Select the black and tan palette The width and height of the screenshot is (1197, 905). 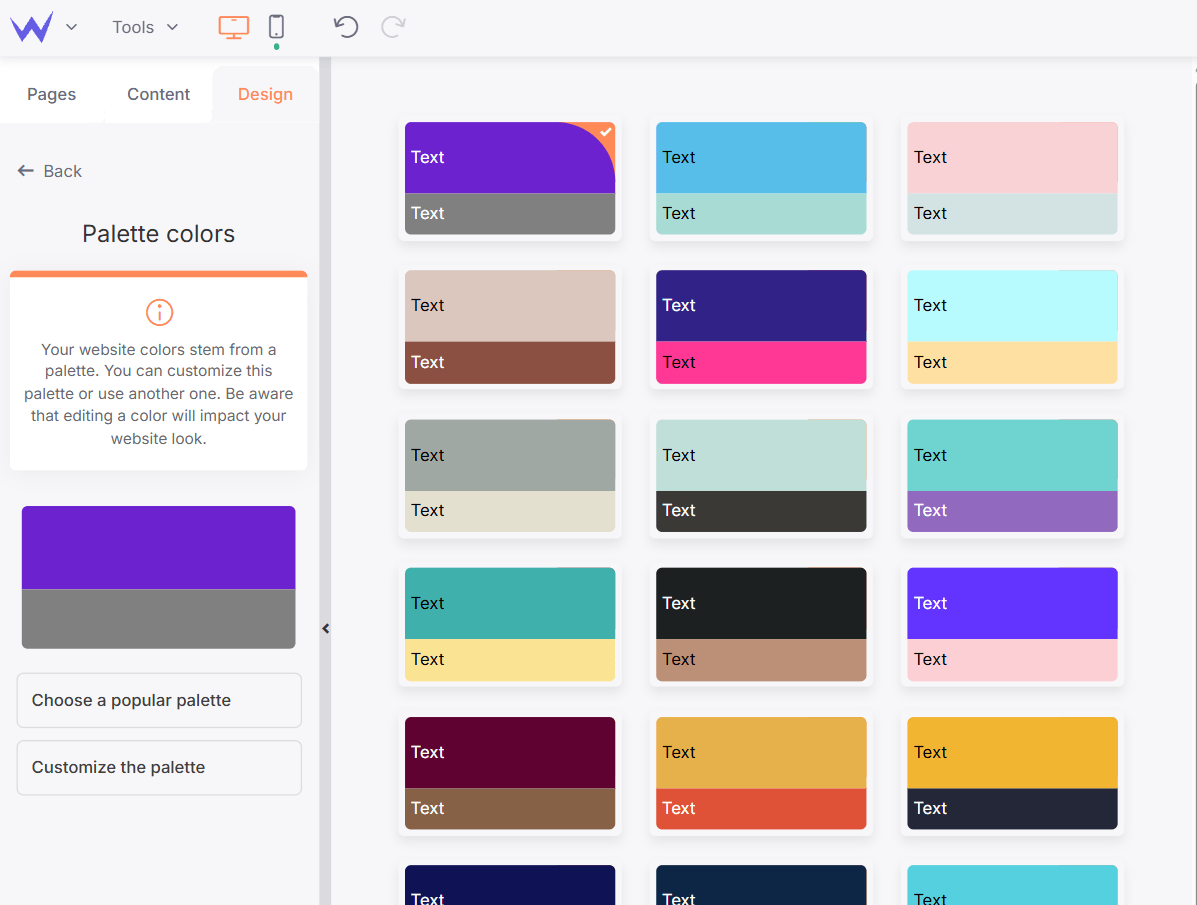[761, 624]
